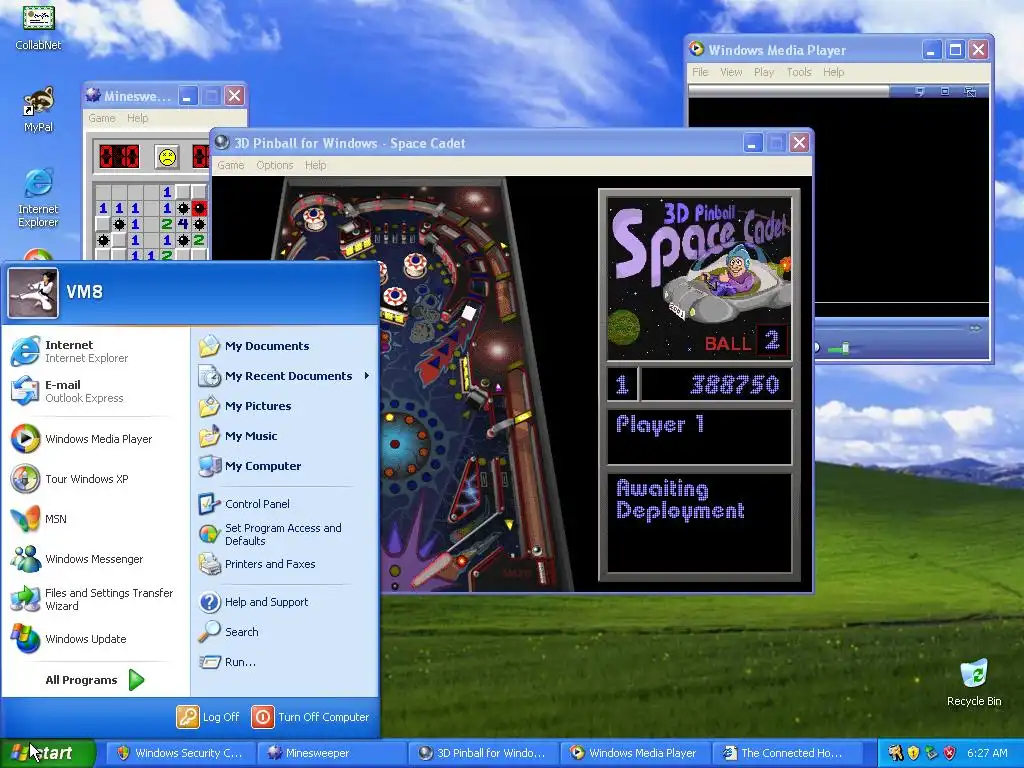Open Pinball Options menu
This screenshot has height=768, width=1024.
274,165
